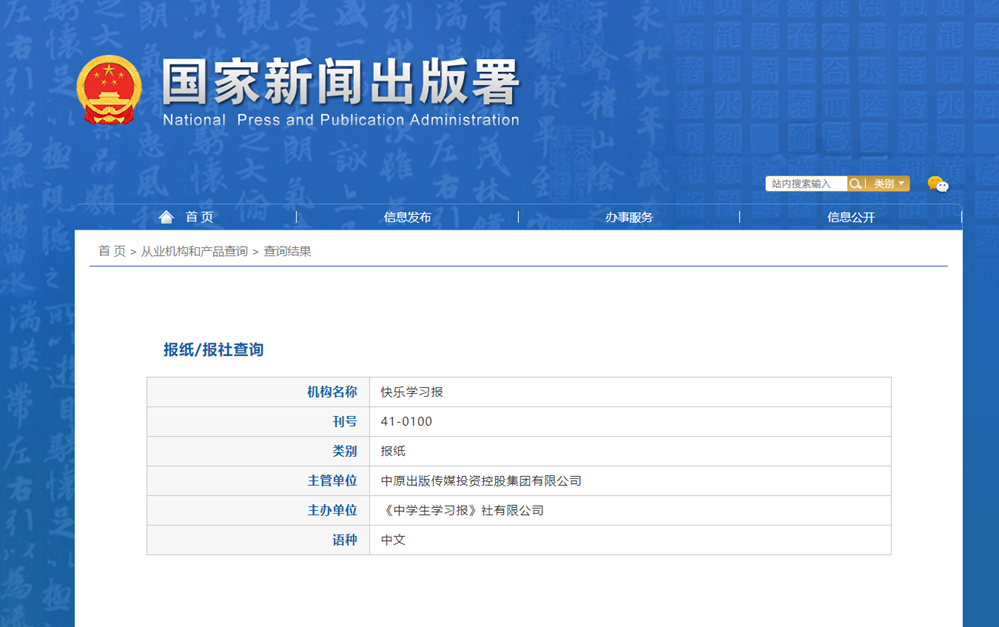Open the 首页 navigation menu item
This screenshot has width=999, height=627.
pos(199,217)
